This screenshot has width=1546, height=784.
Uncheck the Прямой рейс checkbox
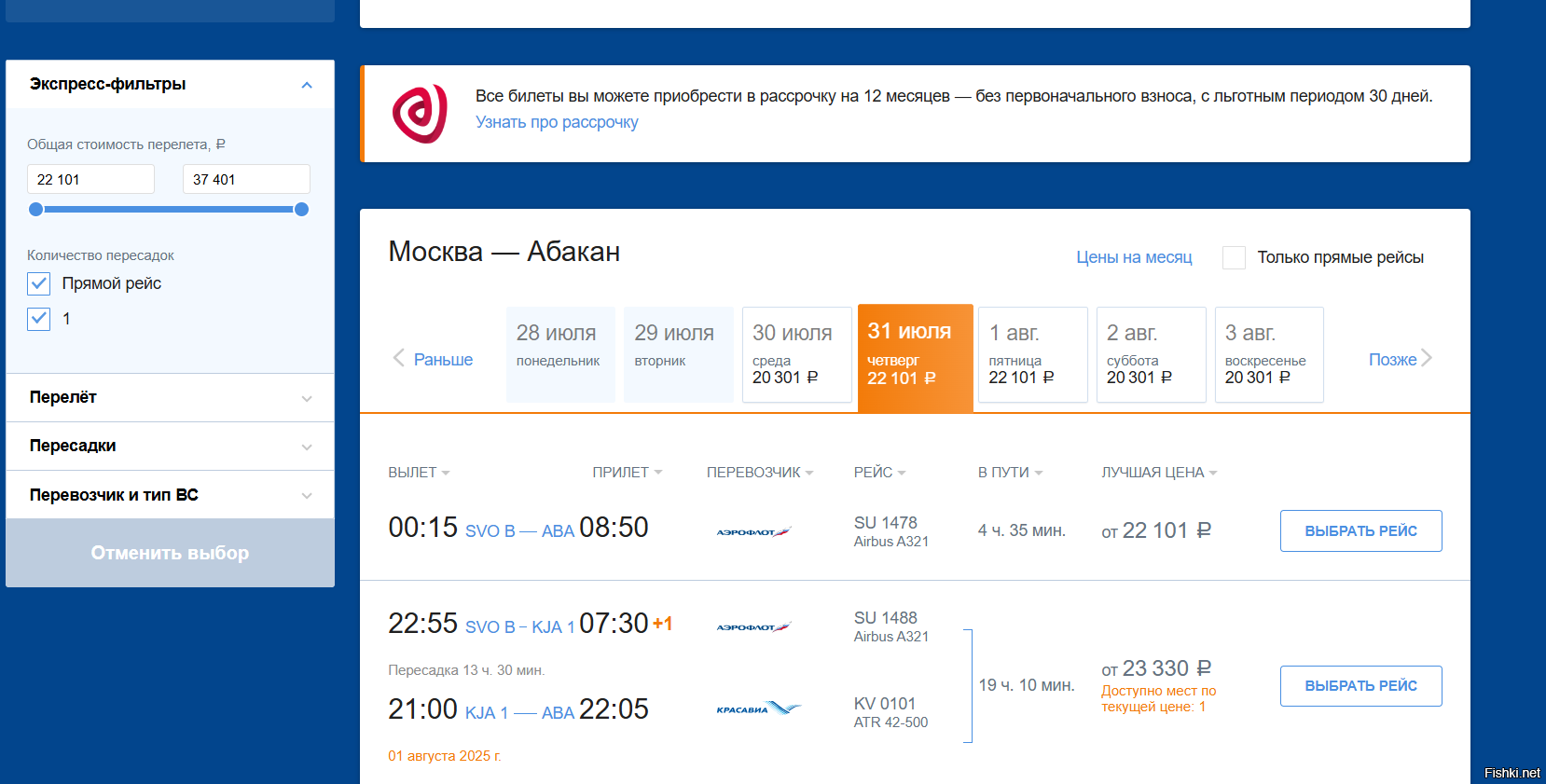[38, 283]
